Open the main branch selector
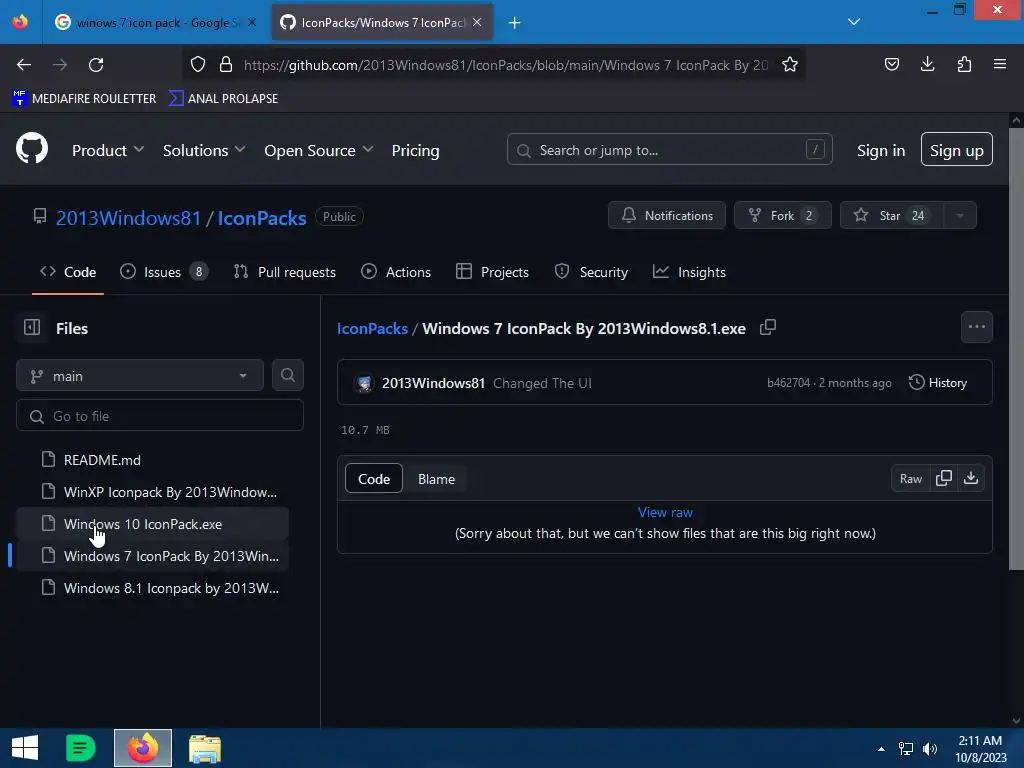 (x=140, y=376)
